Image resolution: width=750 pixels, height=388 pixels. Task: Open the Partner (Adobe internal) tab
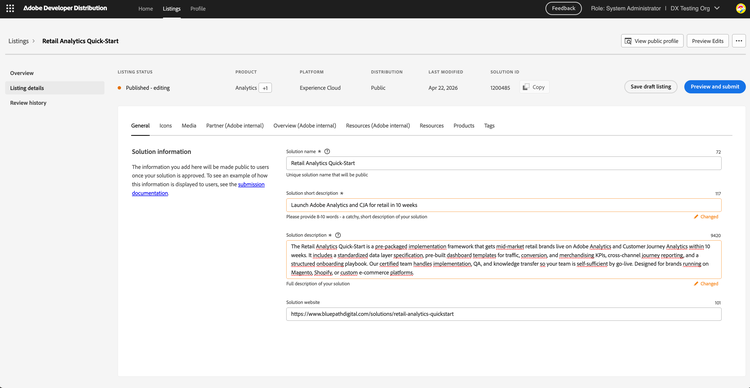point(235,126)
